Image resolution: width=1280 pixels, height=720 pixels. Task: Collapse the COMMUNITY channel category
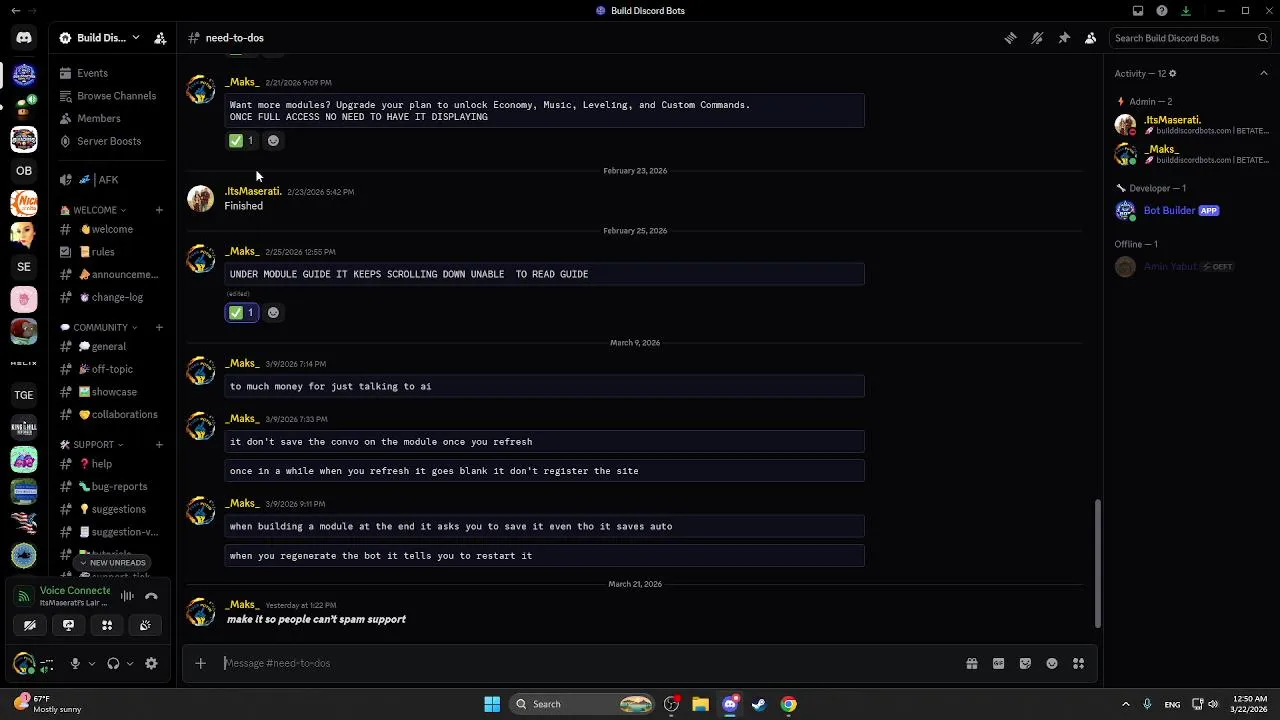[x=99, y=327]
